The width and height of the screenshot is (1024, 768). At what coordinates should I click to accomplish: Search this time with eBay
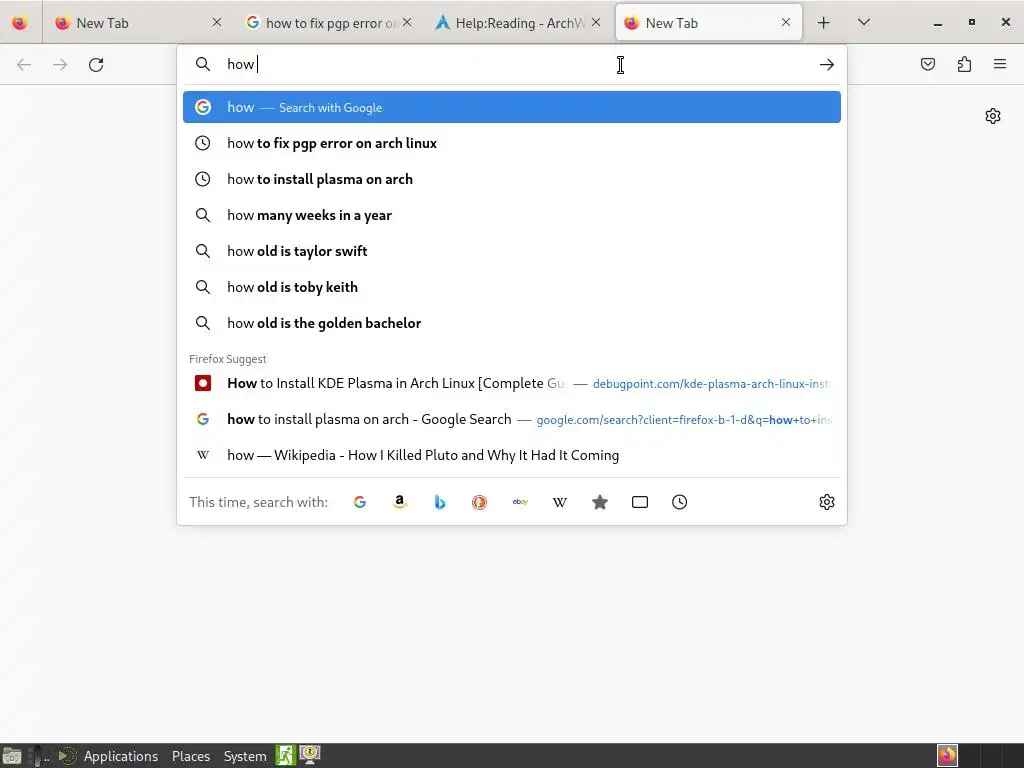tap(520, 502)
